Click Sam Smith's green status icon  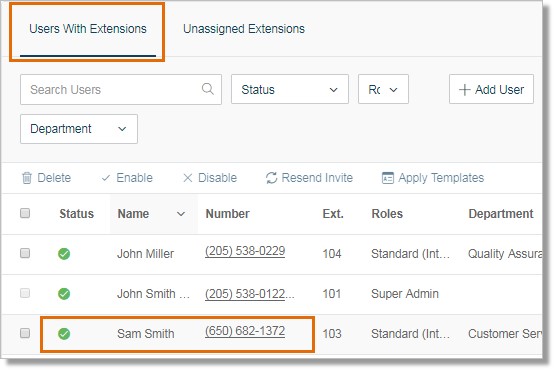[64, 333]
